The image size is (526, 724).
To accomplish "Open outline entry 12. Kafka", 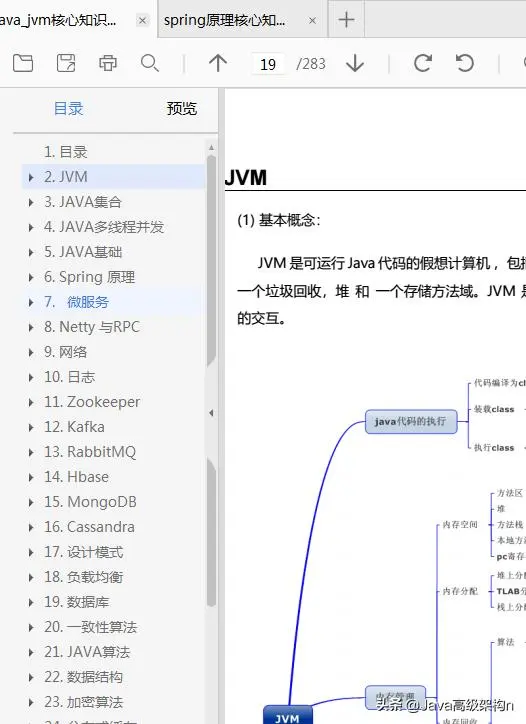I will (x=74, y=427).
